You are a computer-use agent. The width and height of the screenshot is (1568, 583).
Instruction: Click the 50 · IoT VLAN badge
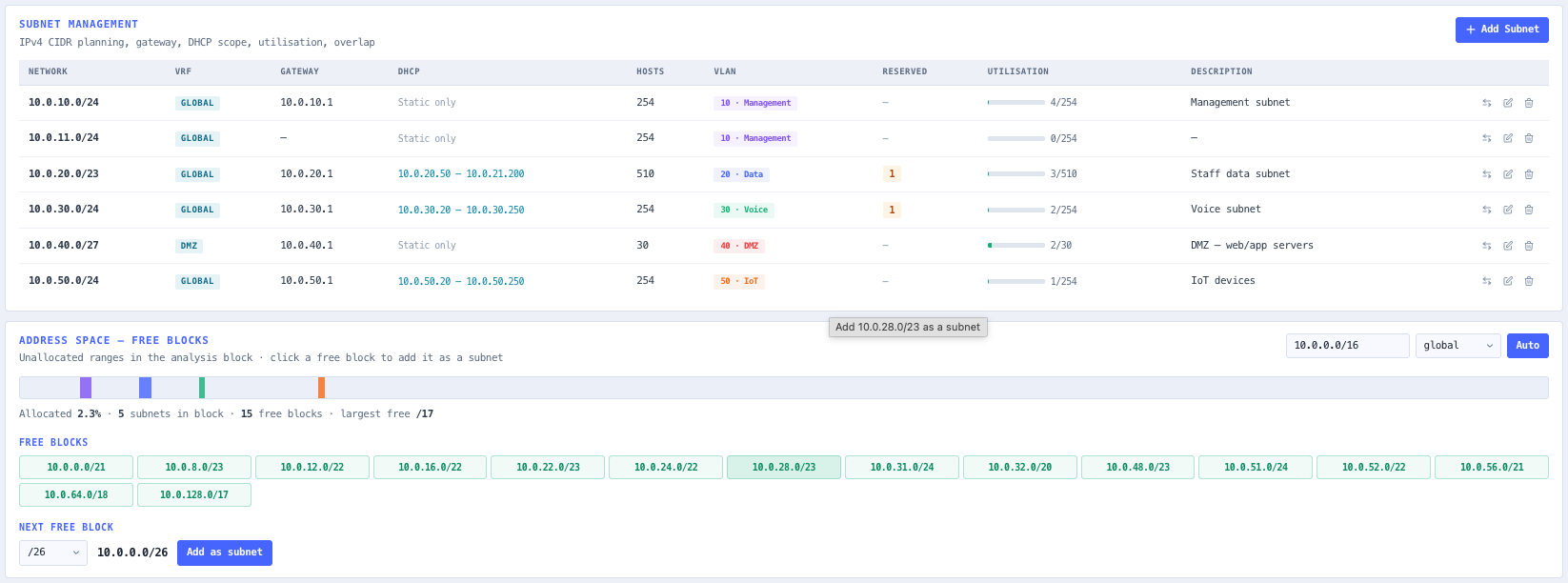pyautogui.click(x=739, y=281)
